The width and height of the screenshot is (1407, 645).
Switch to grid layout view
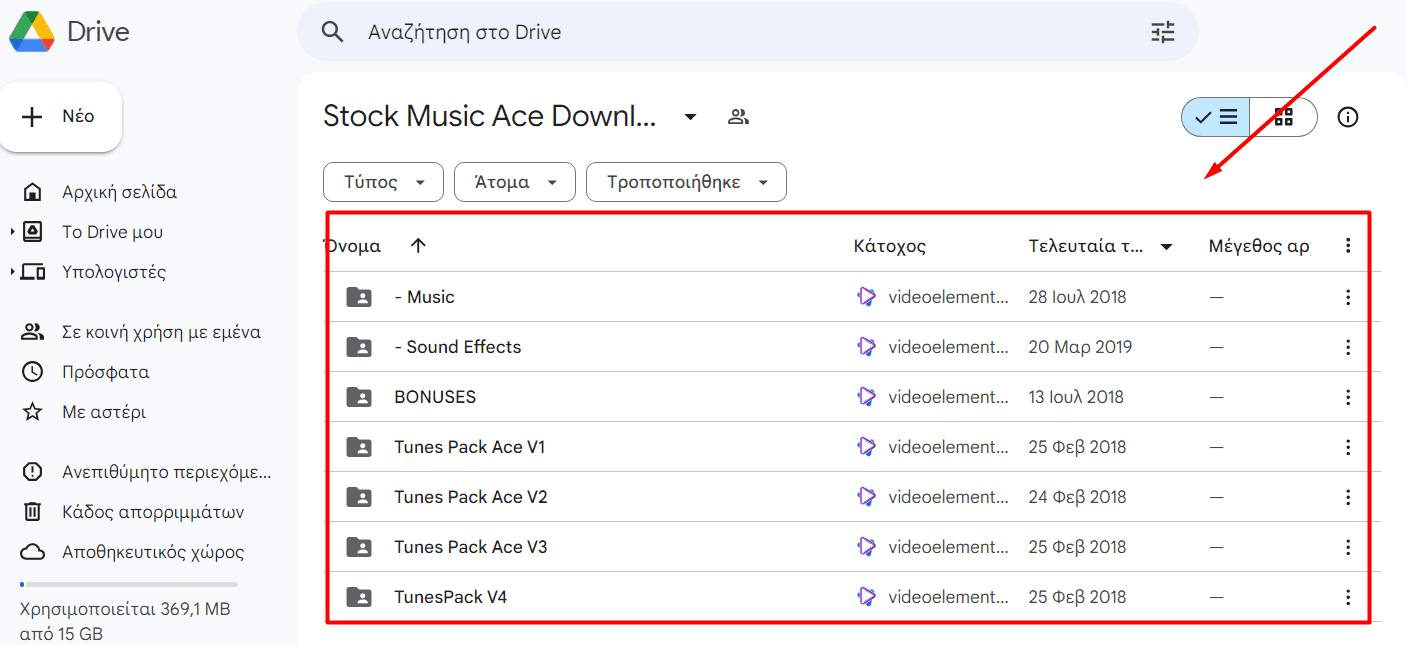(x=1283, y=117)
